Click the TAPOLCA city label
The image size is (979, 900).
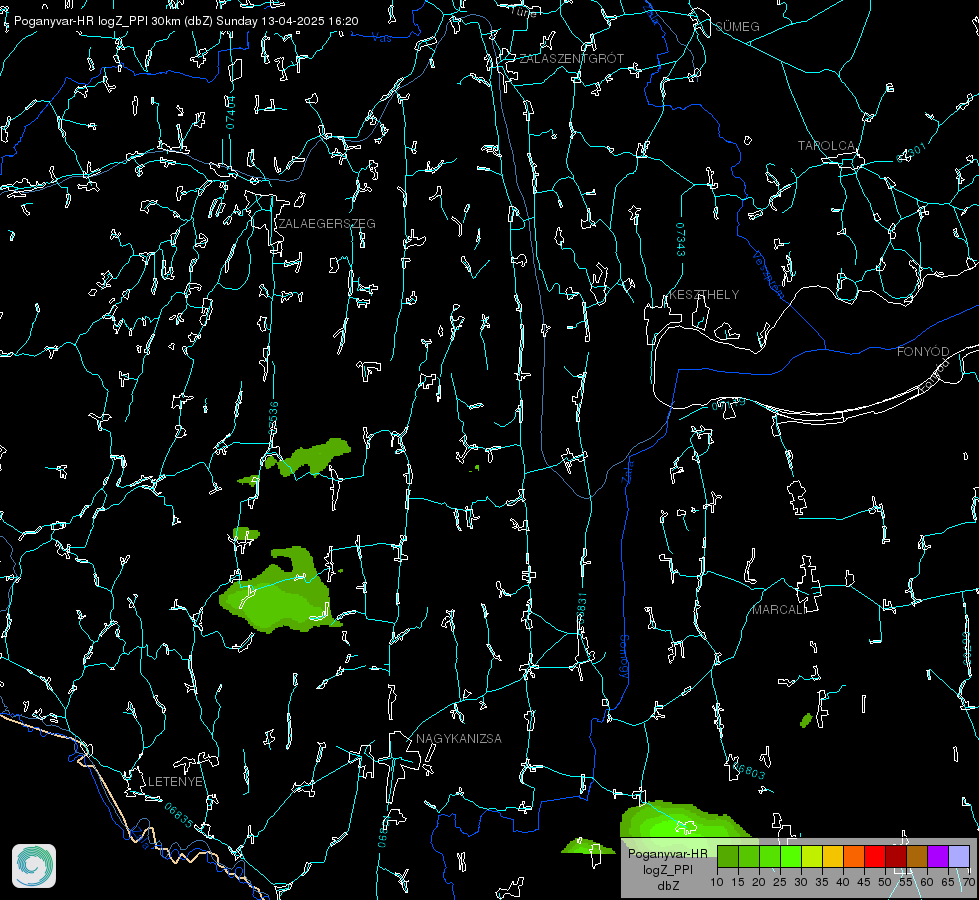click(826, 146)
